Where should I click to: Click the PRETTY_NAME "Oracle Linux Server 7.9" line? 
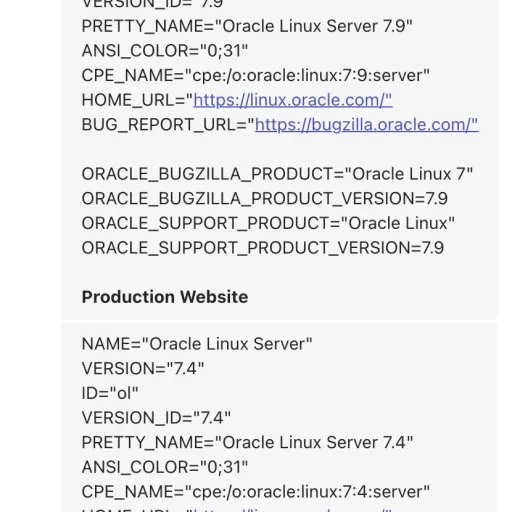point(247,26)
